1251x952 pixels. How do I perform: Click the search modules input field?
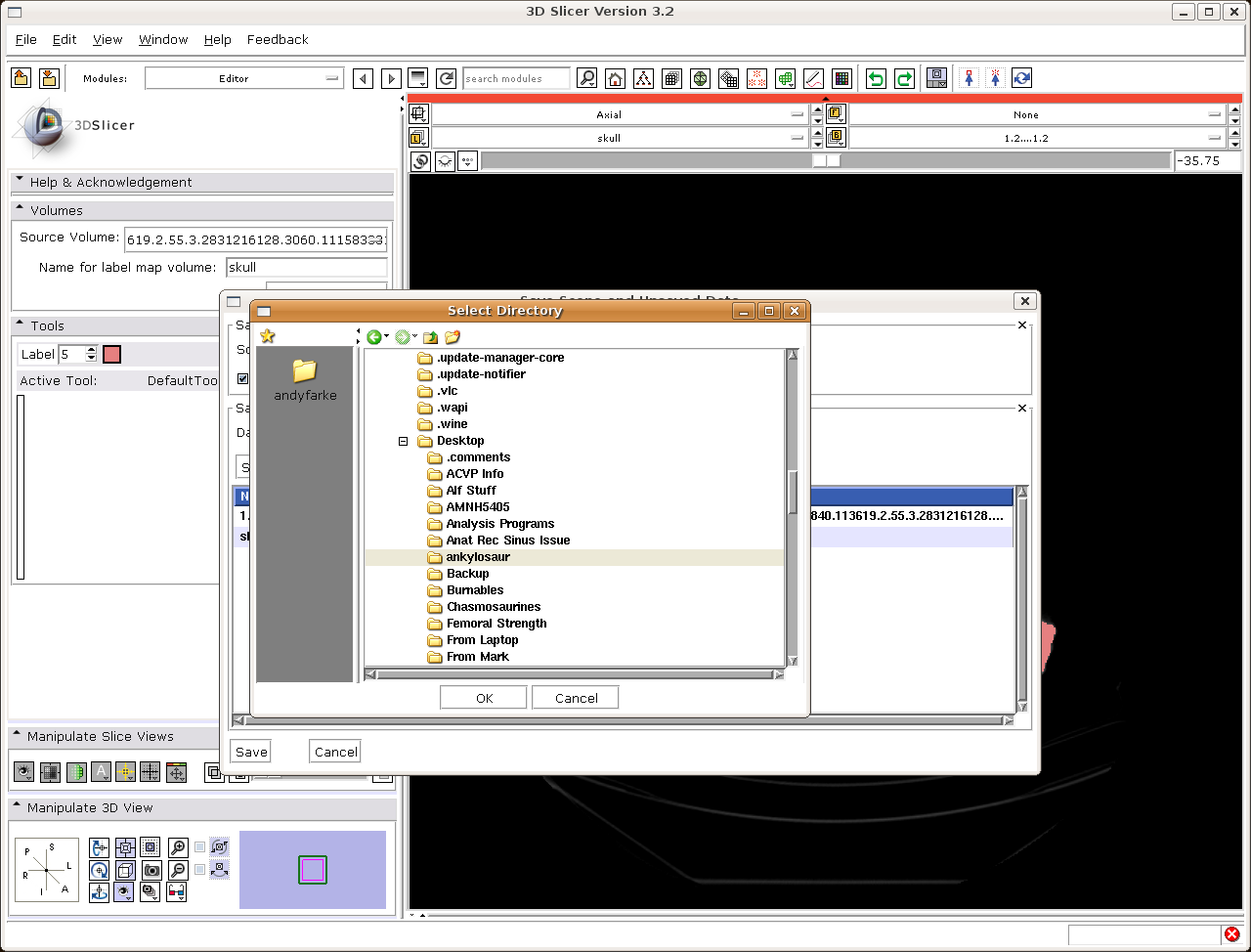(x=516, y=78)
